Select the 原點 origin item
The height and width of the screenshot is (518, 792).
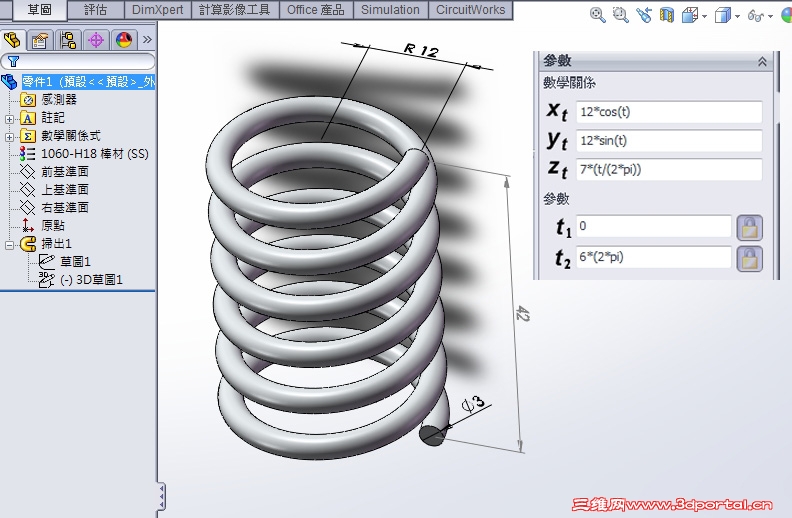(x=53, y=226)
